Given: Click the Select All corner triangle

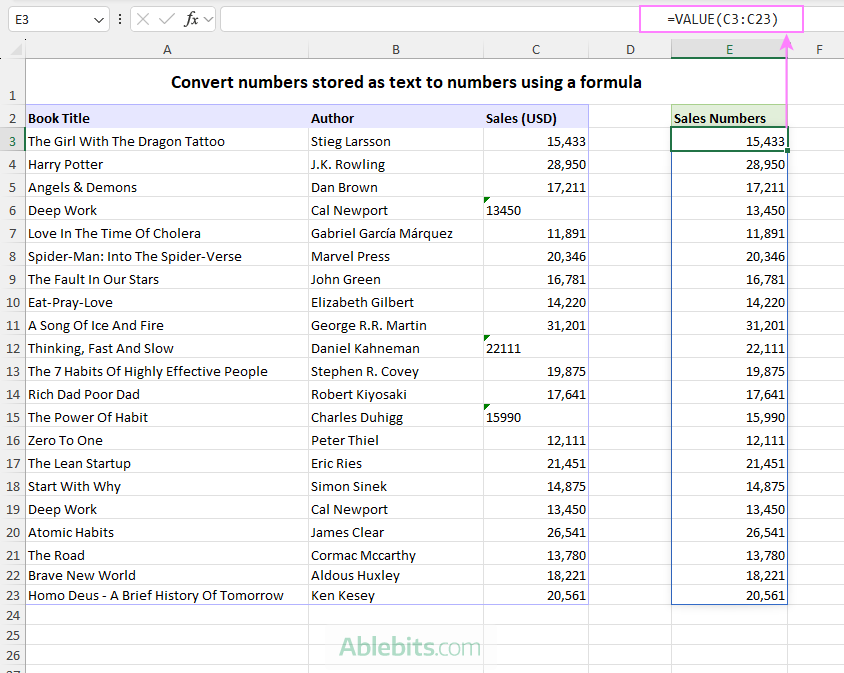Looking at the screenshot, I should click(x=16, y=50).
